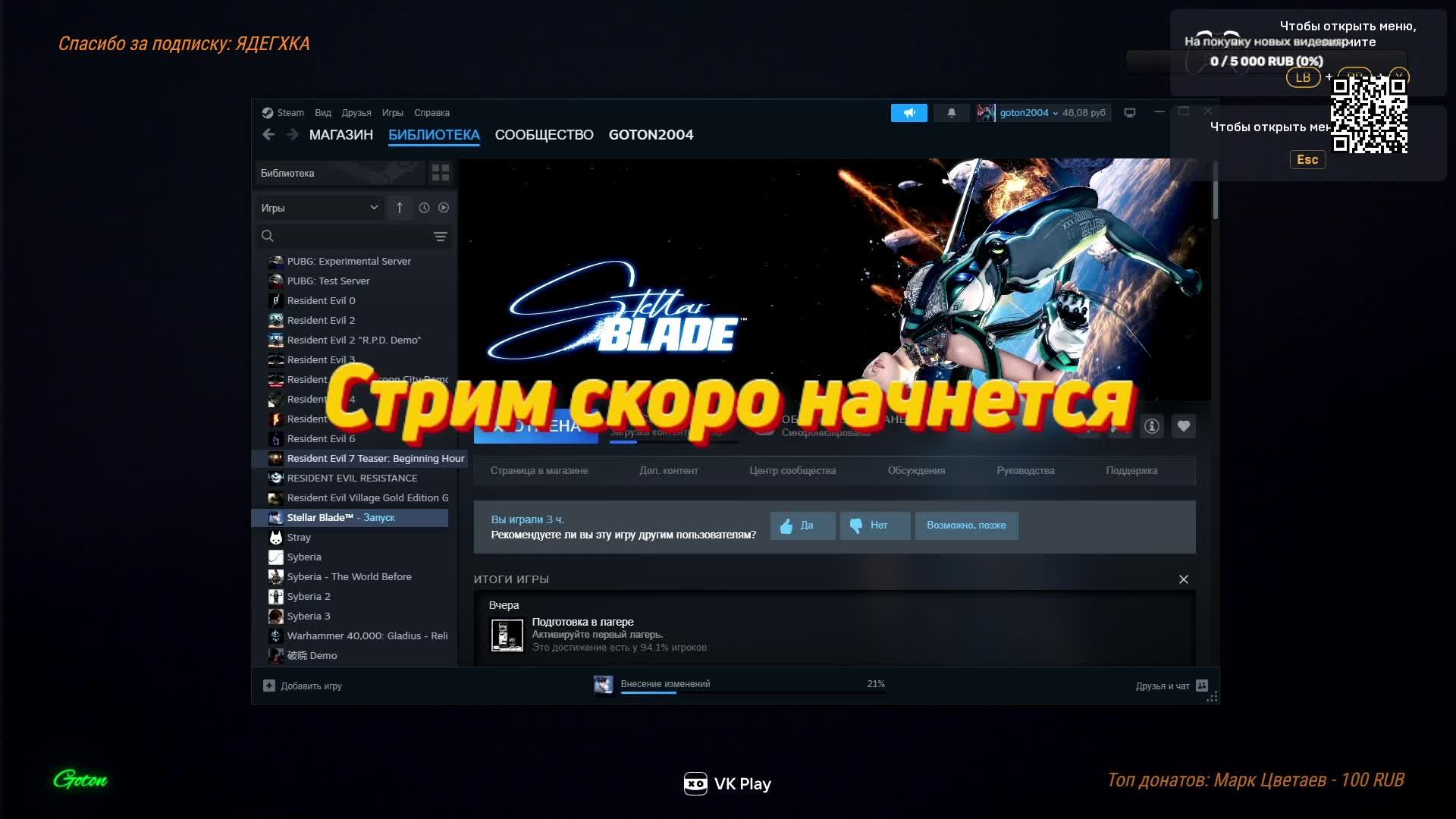Recommend the game with Да button
This screenshot has height=819, width=1456.
[x=803, y=526]
